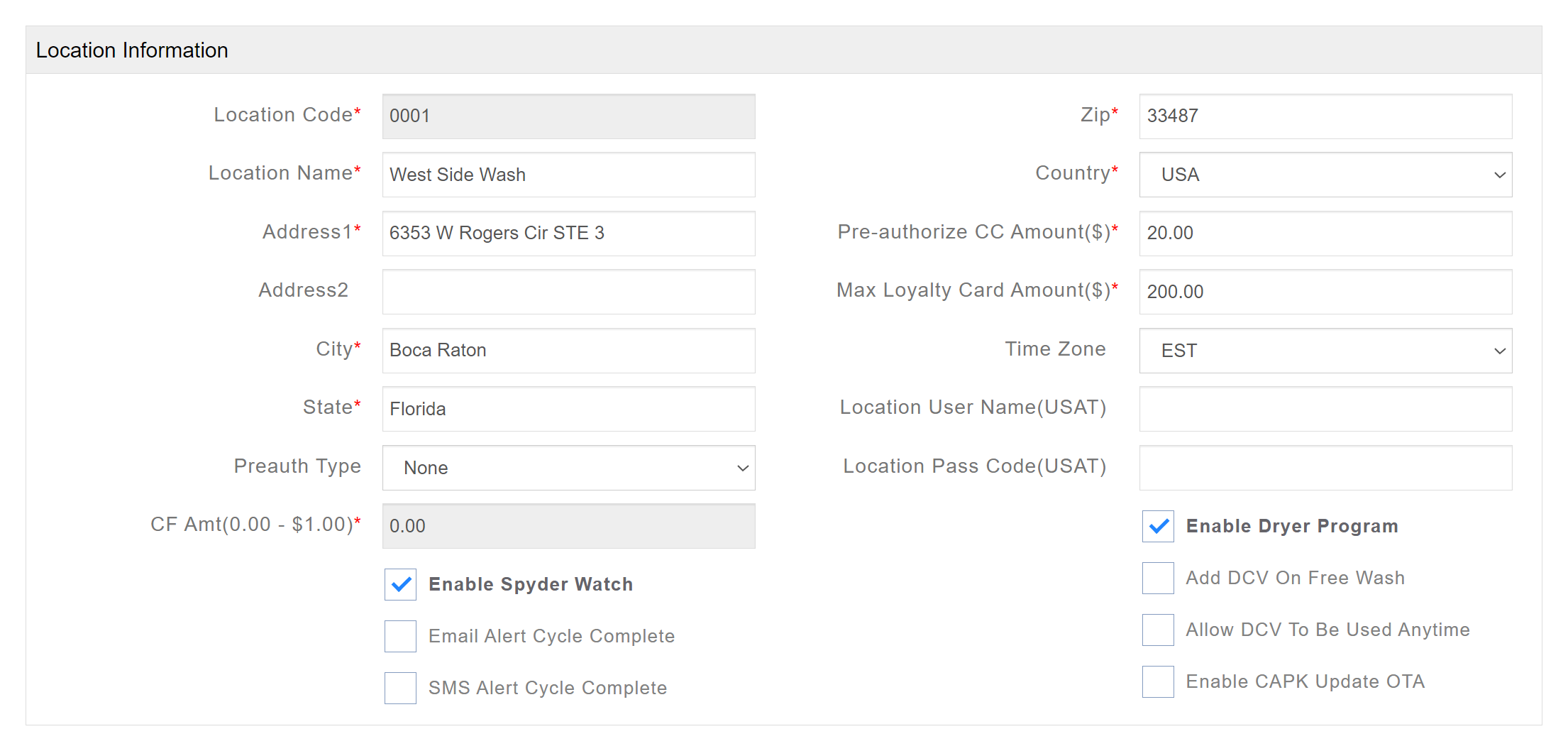Select the City field containing Boca Raton
Viewport: 1568px width, 751px height.
pos(568,350)
